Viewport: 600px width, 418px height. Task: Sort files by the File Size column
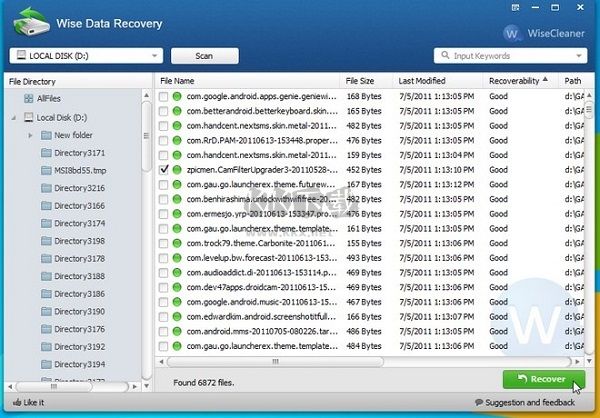360,79
